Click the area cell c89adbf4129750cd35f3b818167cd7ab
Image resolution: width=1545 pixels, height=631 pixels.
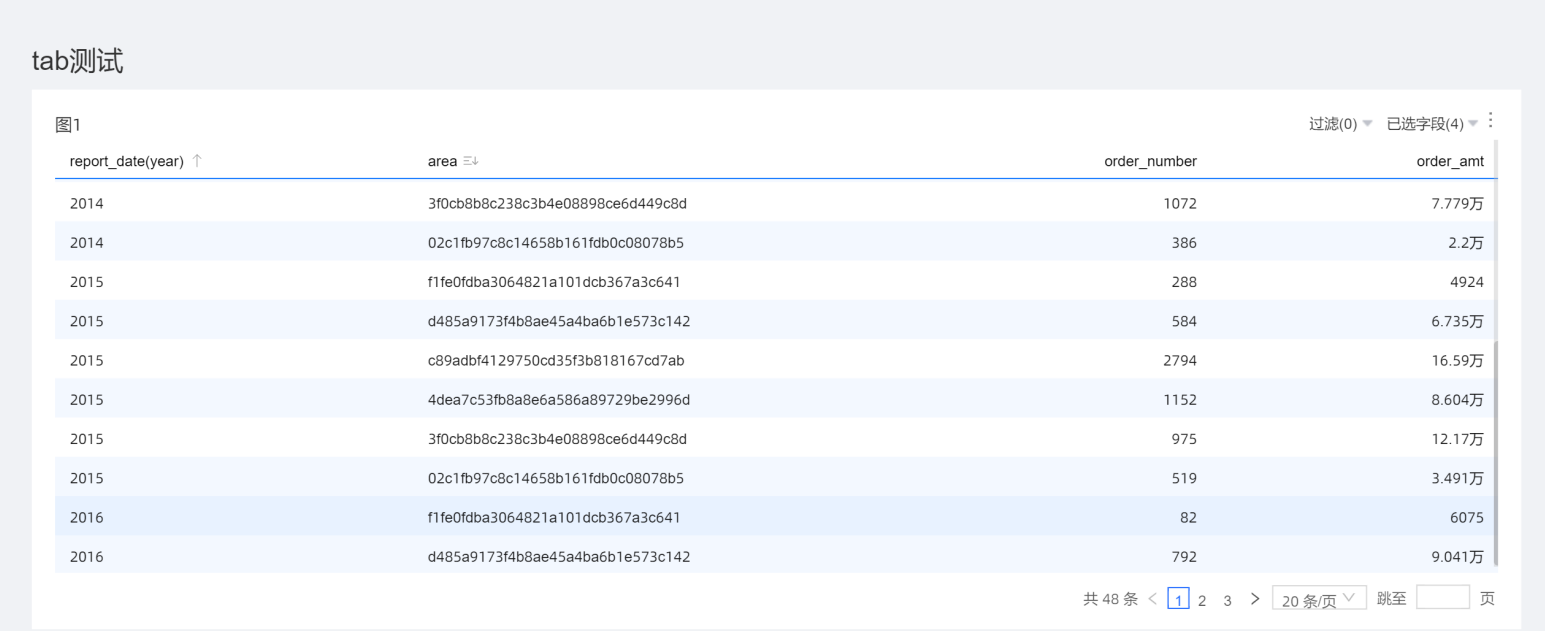click(x=555, y=360)
